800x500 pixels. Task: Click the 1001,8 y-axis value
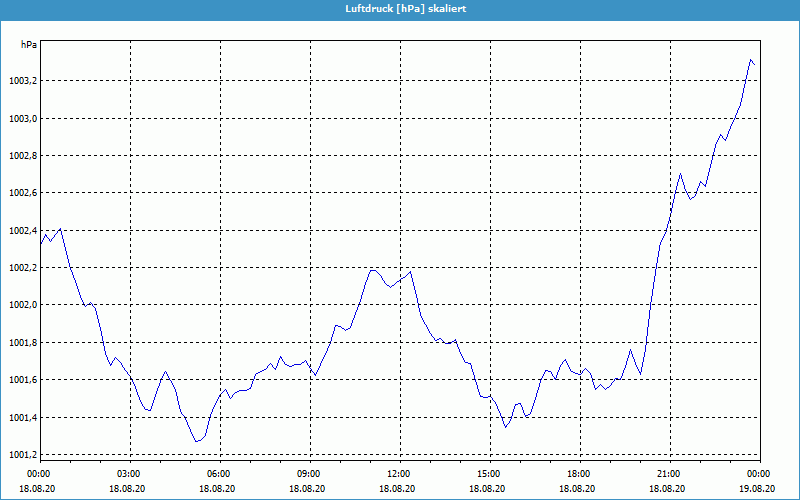pyautogui.click(x=20, y=343)
